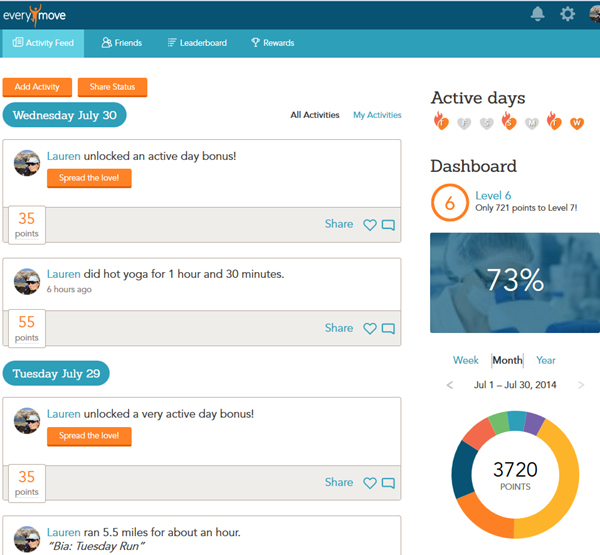Click the first flame icon in Active days
Image resolution: width=600 pixels, height=555 pixels.
point(440,122)
